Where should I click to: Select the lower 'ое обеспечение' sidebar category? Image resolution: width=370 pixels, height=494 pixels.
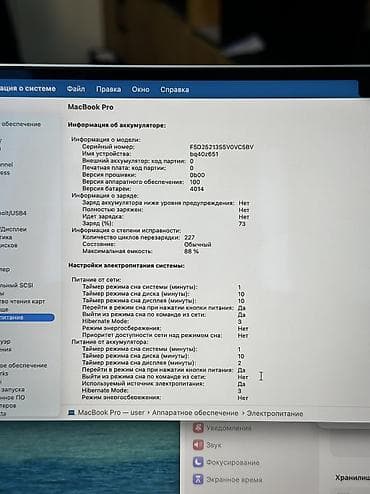click(23, 365)
